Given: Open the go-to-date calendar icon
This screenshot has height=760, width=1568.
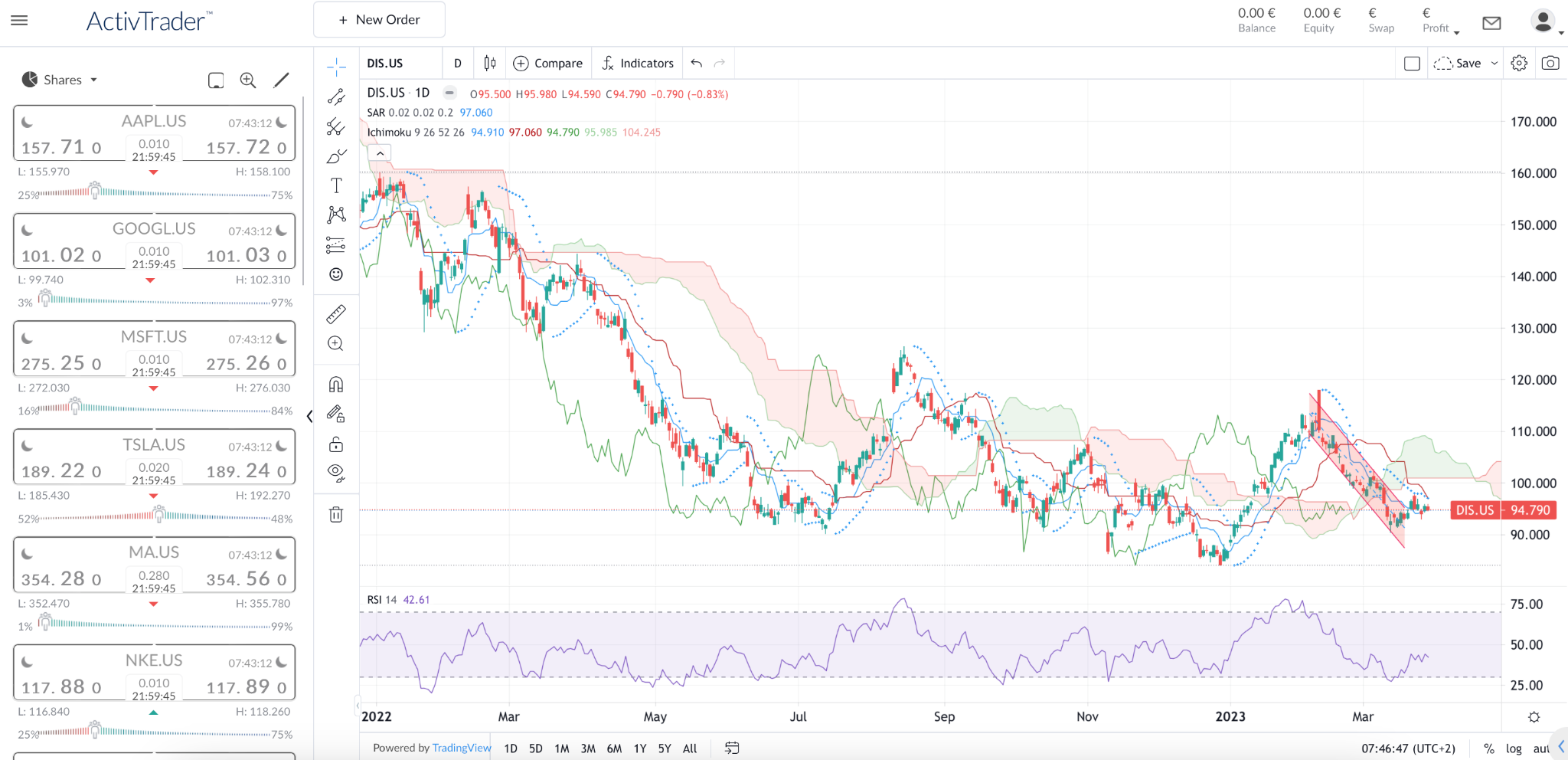Looking at the screenshot, I should tap(732, 749).
